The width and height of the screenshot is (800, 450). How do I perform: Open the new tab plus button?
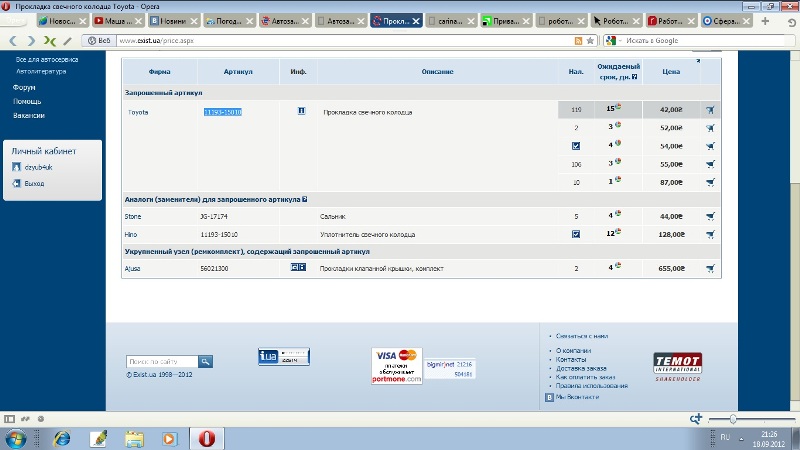[765, 19]
